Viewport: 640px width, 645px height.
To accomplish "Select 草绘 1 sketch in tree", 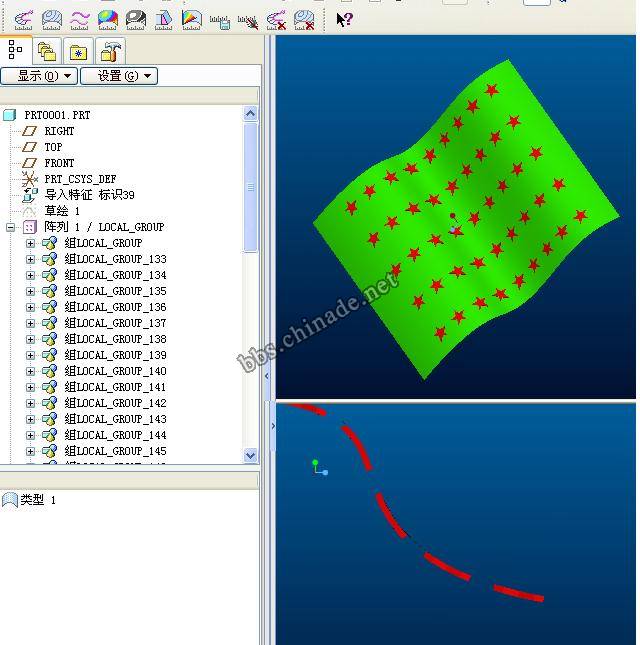I will click(x=62, y=211).
